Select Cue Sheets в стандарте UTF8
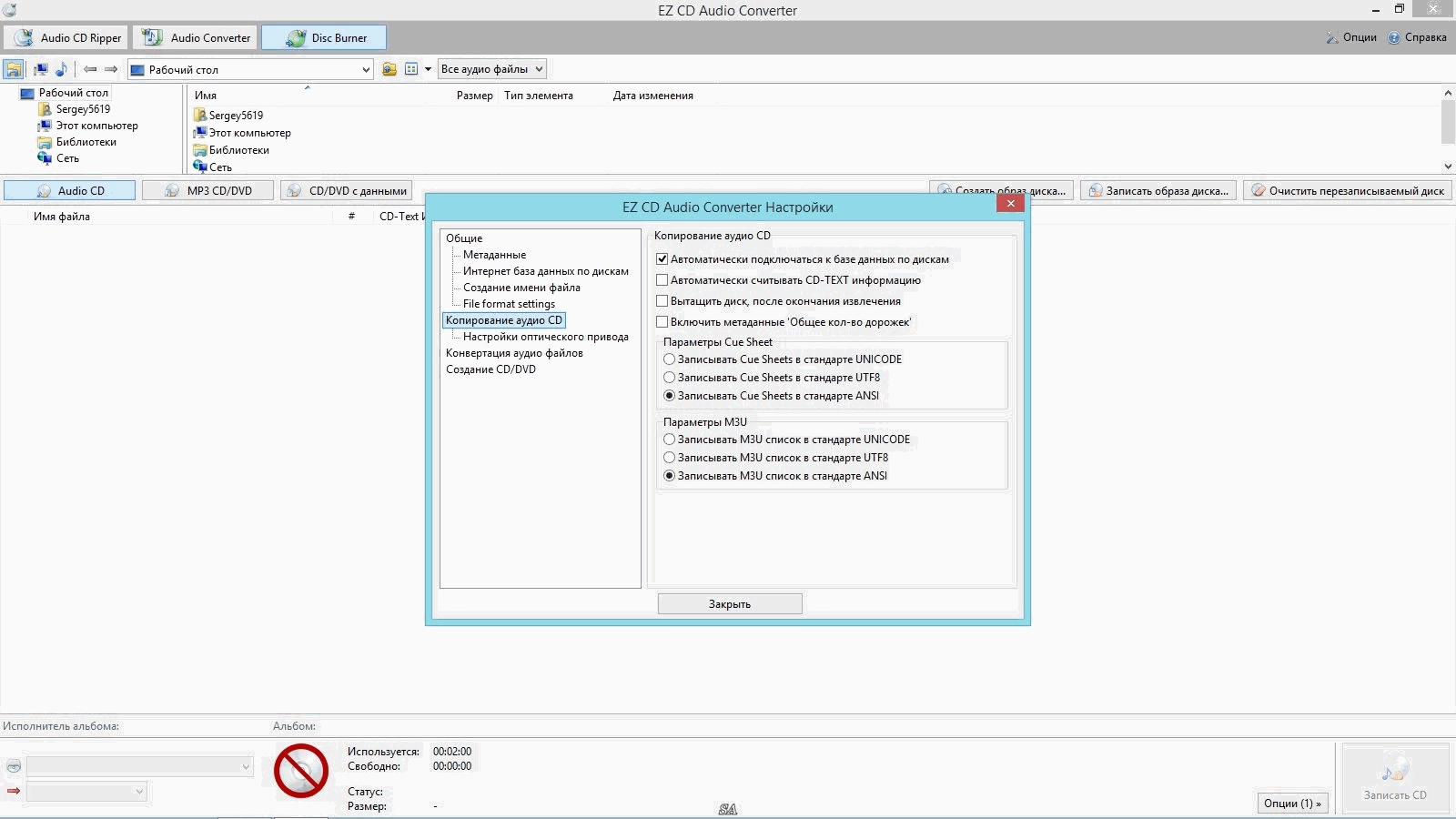The image size is (1456, 819). point(670,378)
